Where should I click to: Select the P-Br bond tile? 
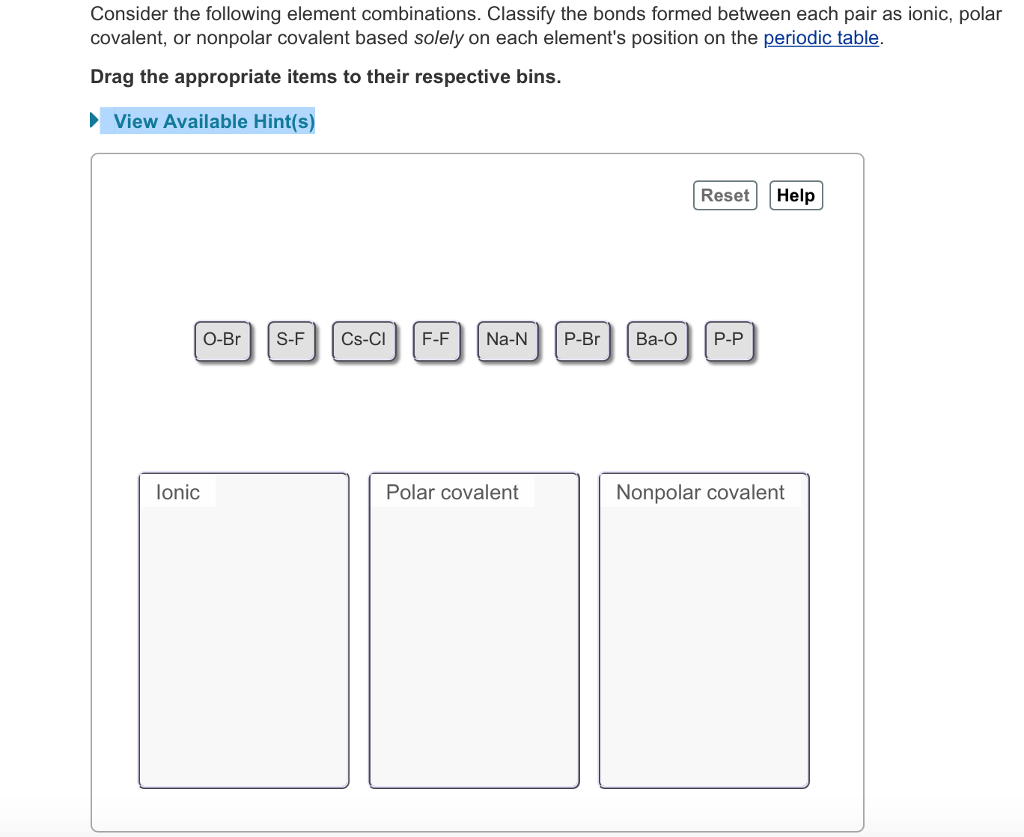click(582, 339)
